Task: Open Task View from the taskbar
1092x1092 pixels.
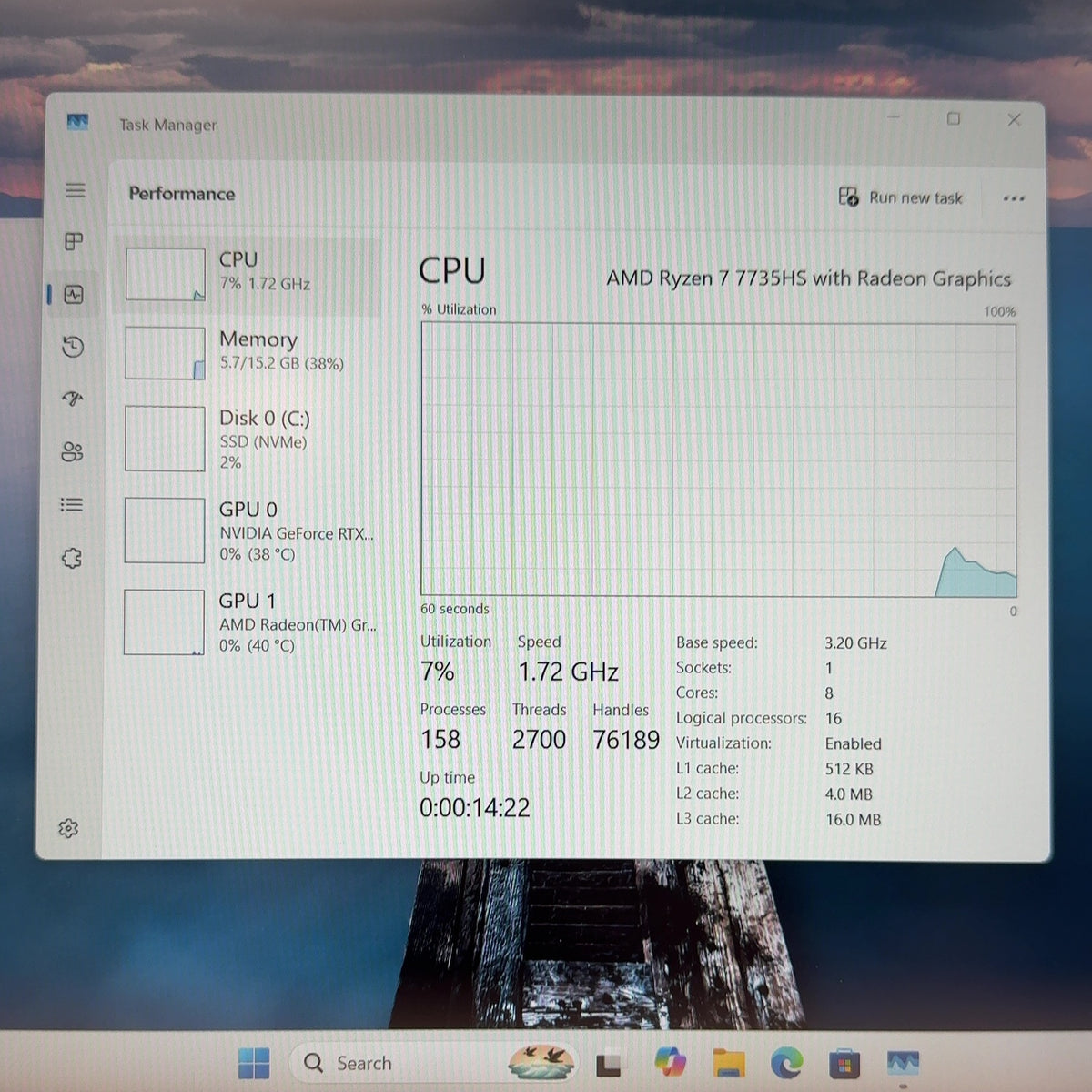Action: [608, 1064]
